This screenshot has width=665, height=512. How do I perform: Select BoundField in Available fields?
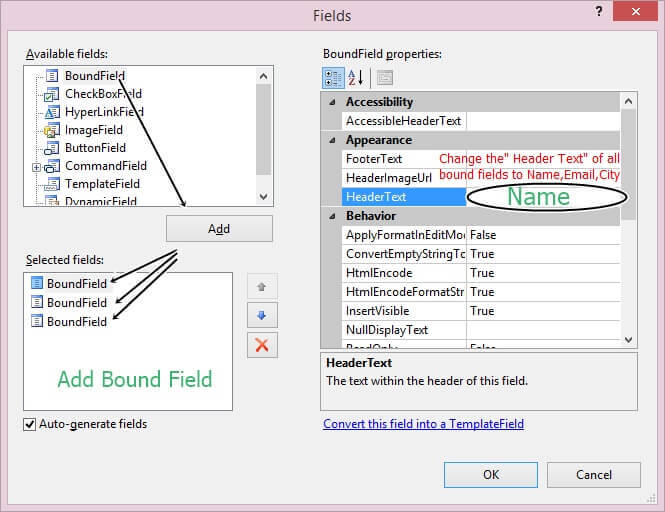click(94, 76)
